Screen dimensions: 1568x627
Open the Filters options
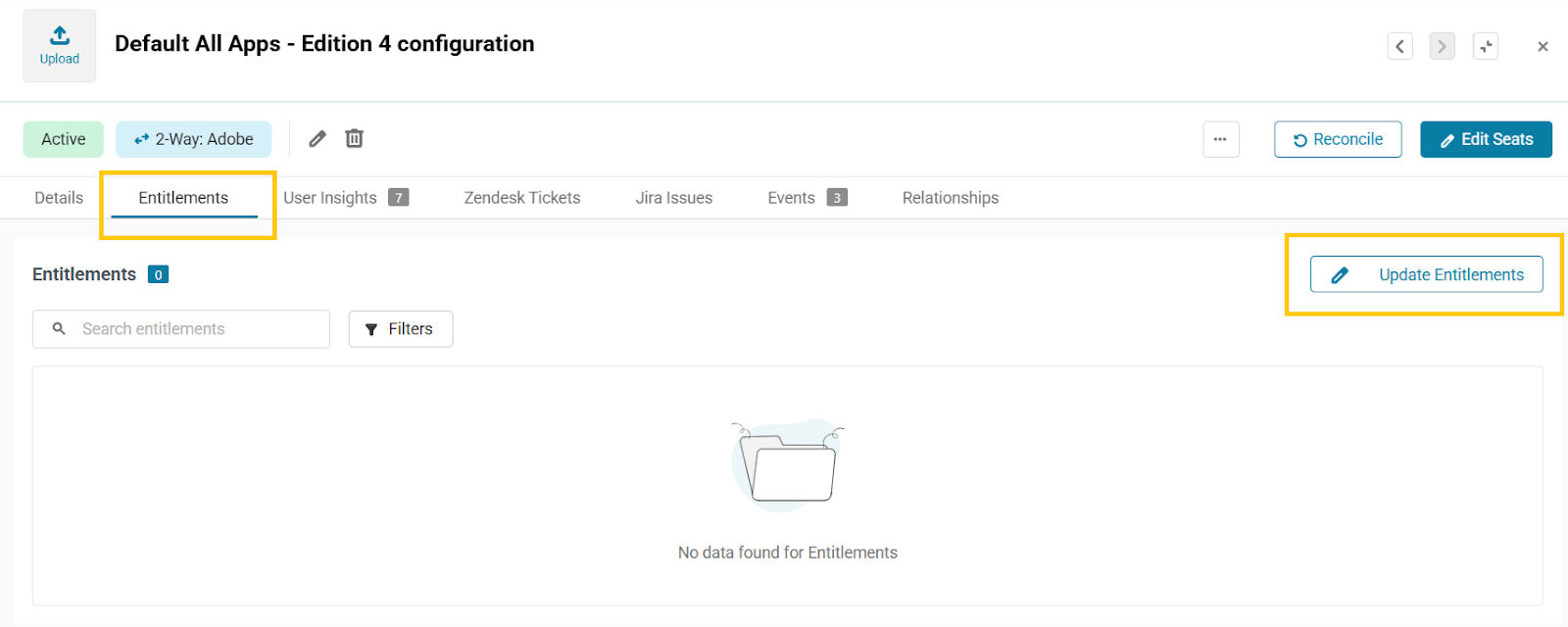coord(400,329)
